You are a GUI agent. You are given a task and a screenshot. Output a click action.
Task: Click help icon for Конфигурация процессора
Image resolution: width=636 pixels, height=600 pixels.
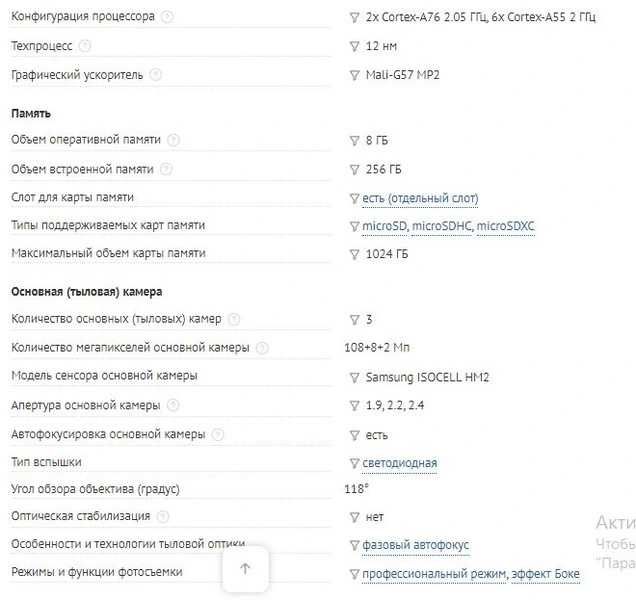point(167,17)
